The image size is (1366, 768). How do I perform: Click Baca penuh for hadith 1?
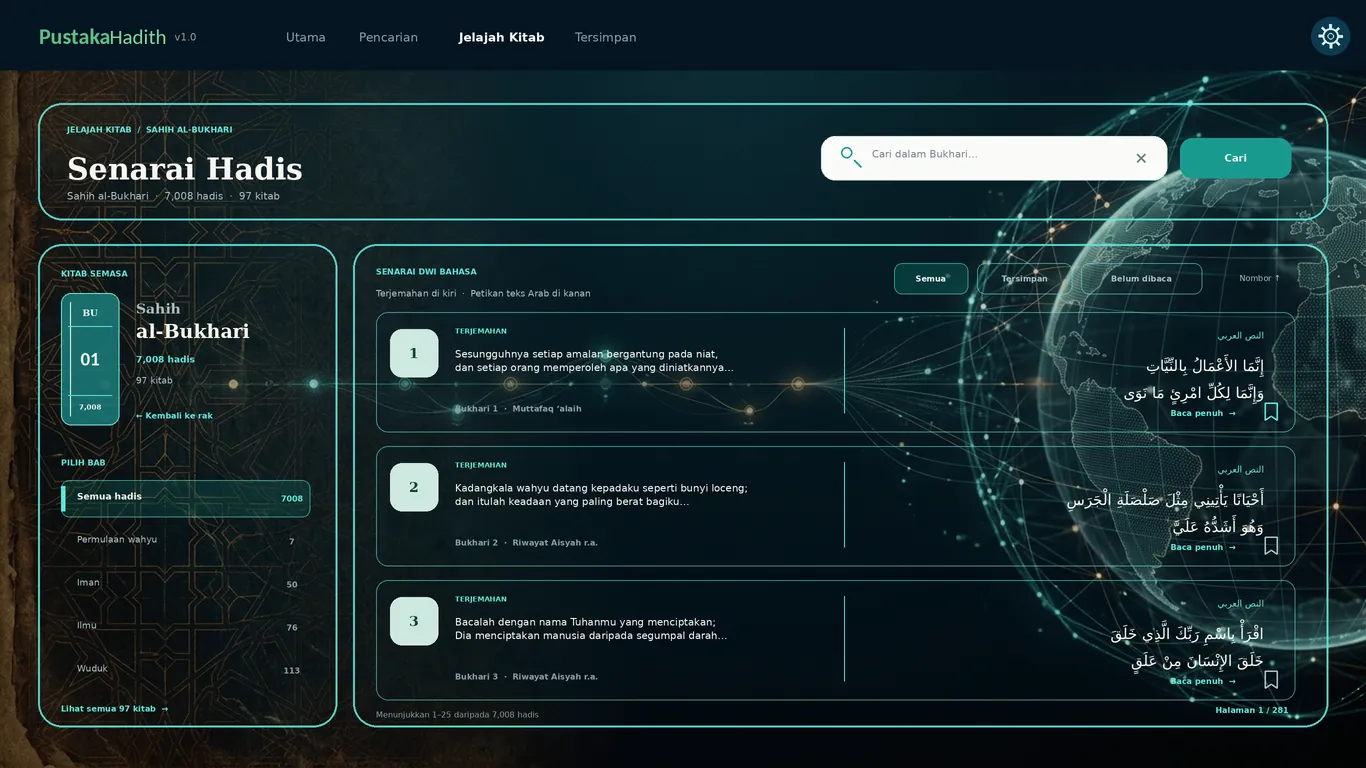tap(1203, 413)
